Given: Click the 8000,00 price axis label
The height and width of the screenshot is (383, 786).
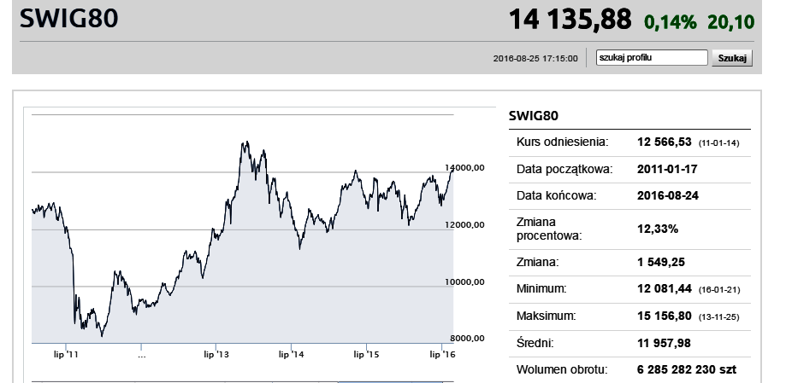Looking at the screenshot, I should 467,338.
